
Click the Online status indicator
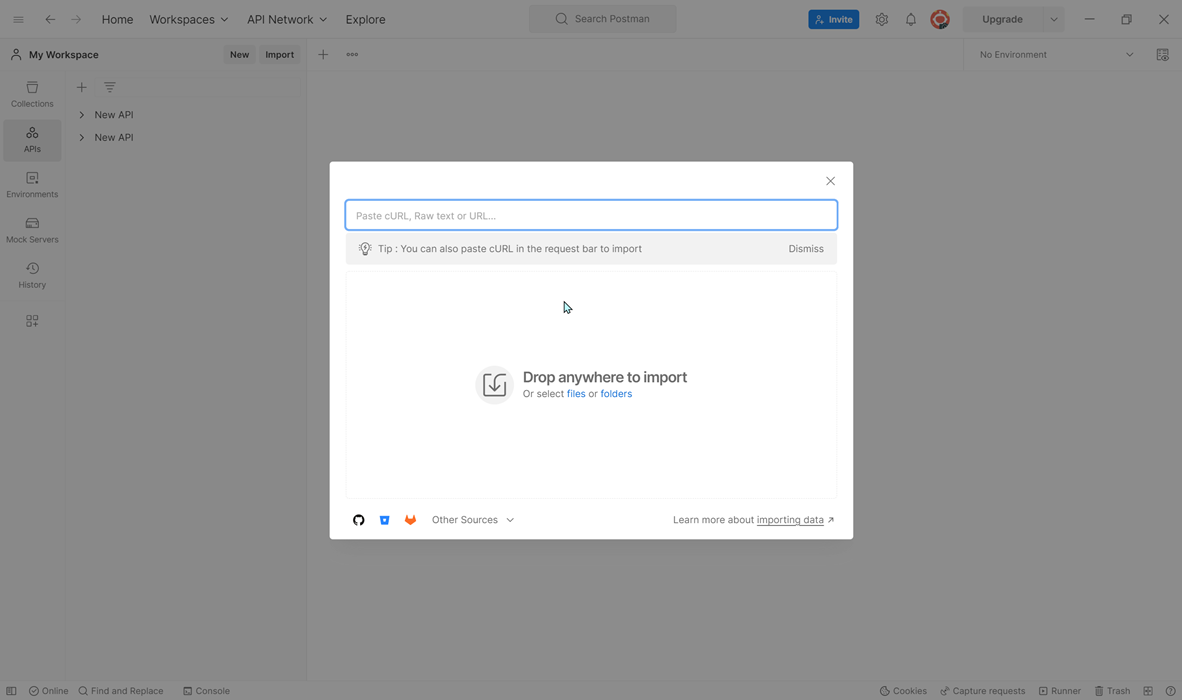[x=48, y=691]
